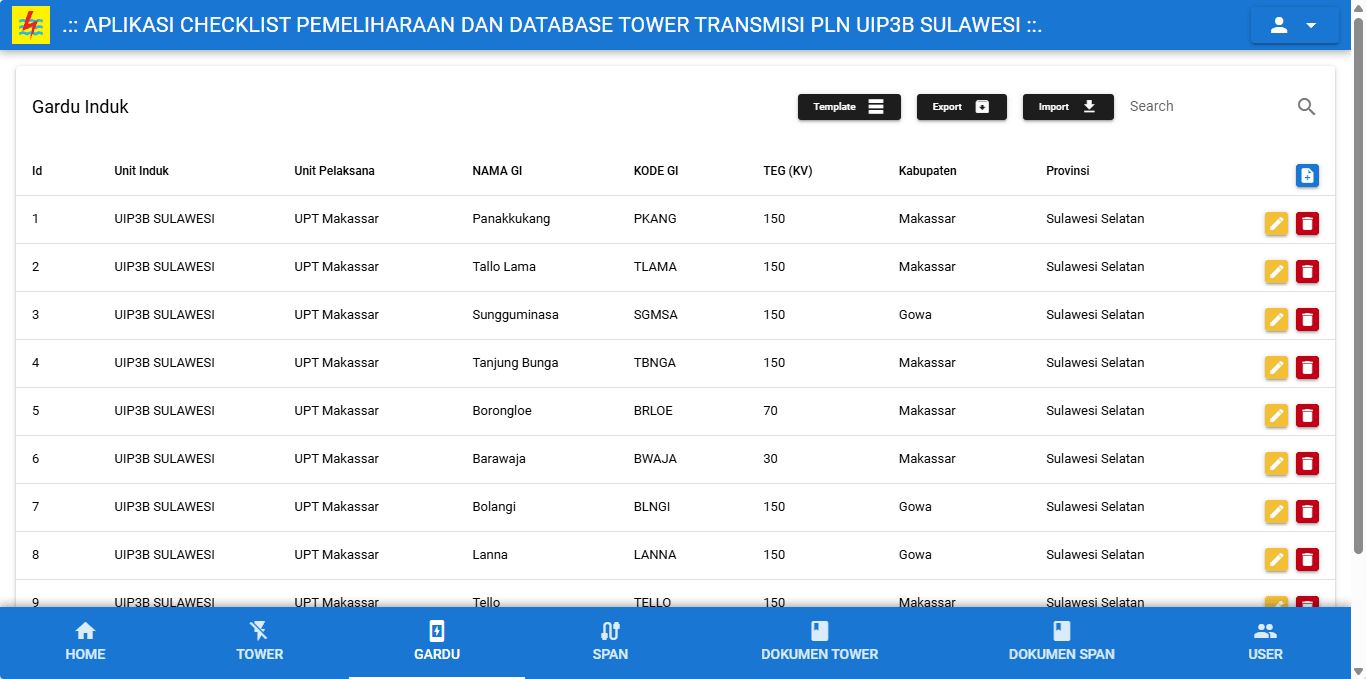Edit the Borongloe row
Viewport: 1366px width, 679px height.
click(x=1276, y=416)
